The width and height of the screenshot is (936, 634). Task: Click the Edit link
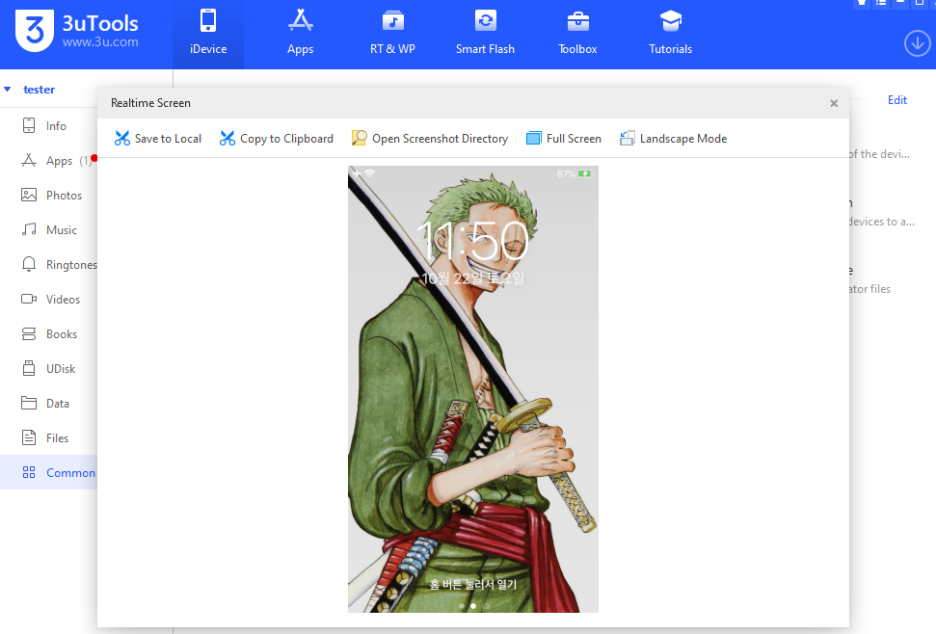point(897,100)
